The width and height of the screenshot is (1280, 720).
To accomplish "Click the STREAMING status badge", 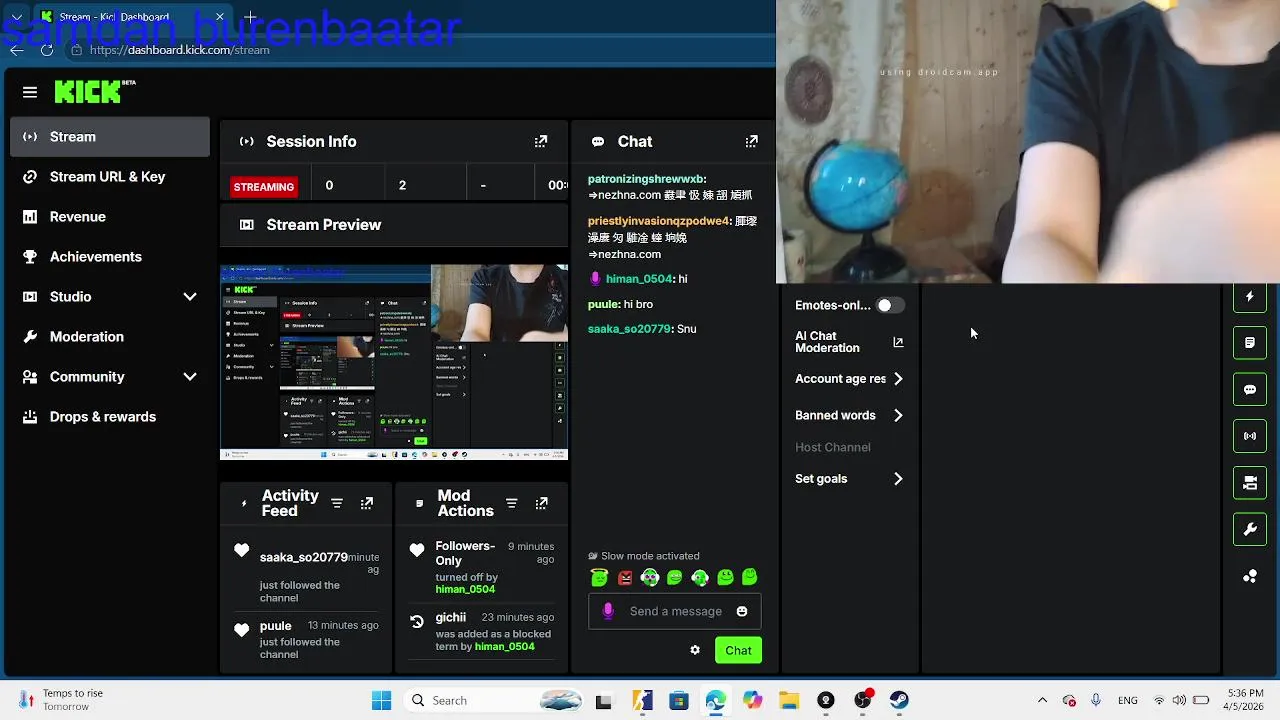I will pos(264,186).
